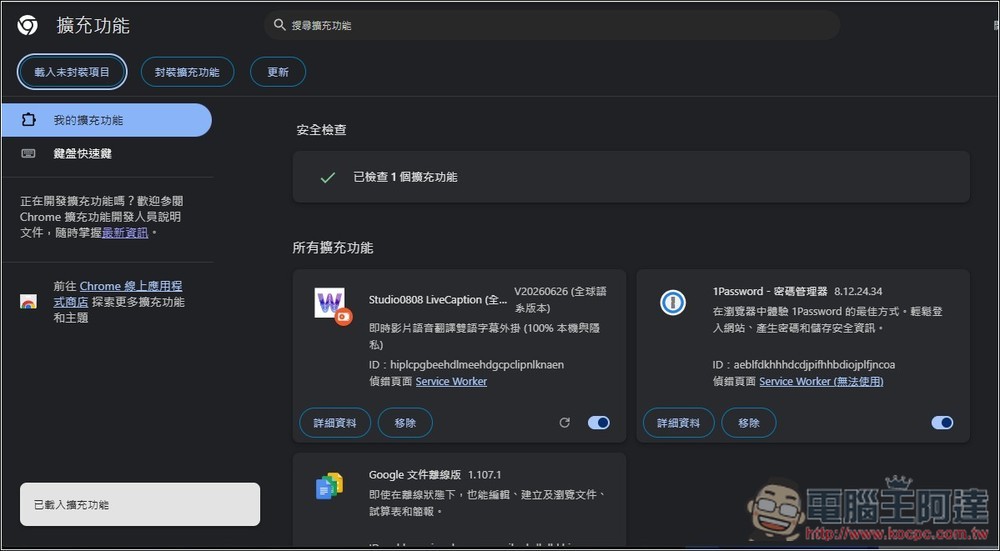Open the Chrome 線上應用程式商店 link

pyautogui.click(x=119, y=294)
